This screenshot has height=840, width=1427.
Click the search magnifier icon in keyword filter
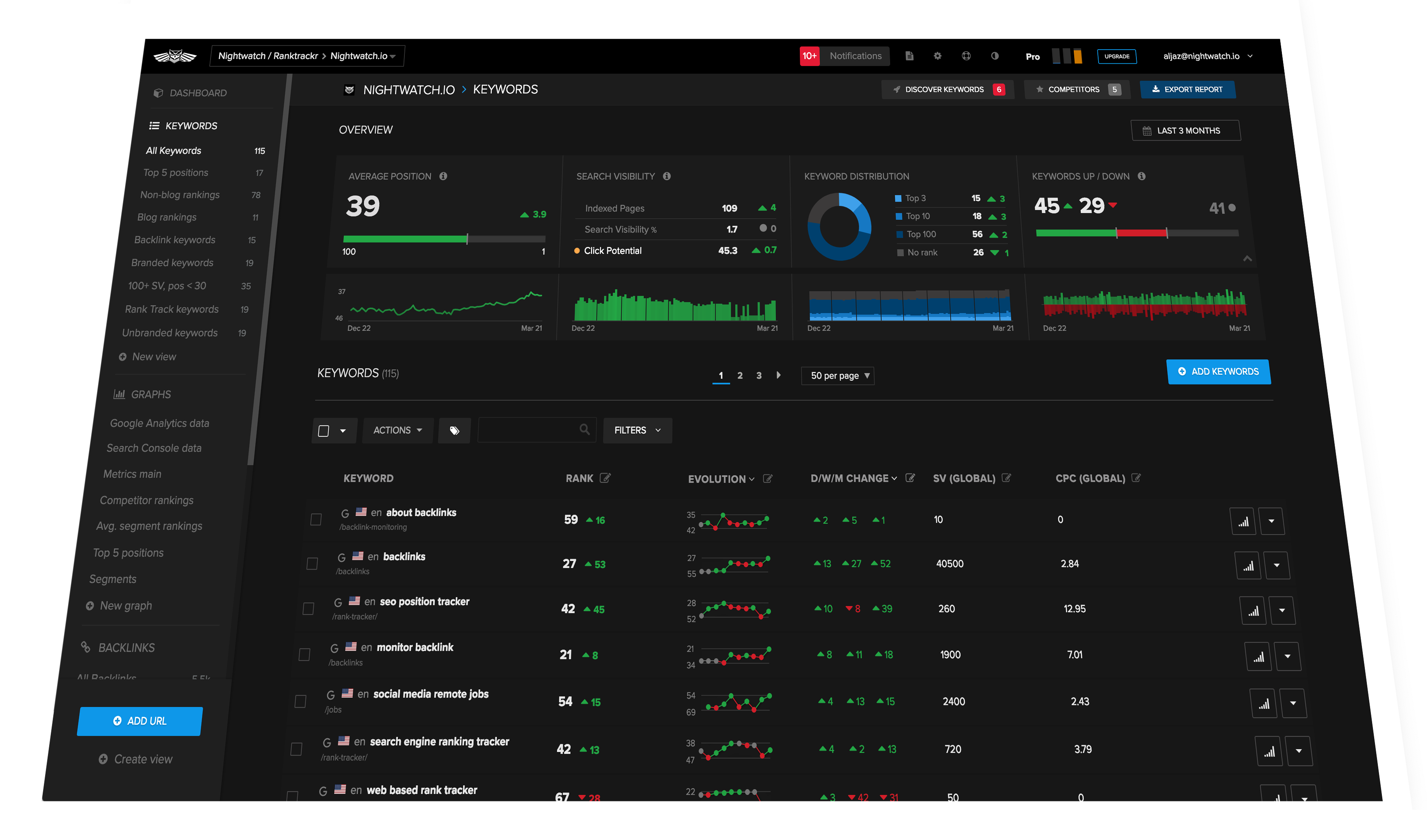(584, 430)
